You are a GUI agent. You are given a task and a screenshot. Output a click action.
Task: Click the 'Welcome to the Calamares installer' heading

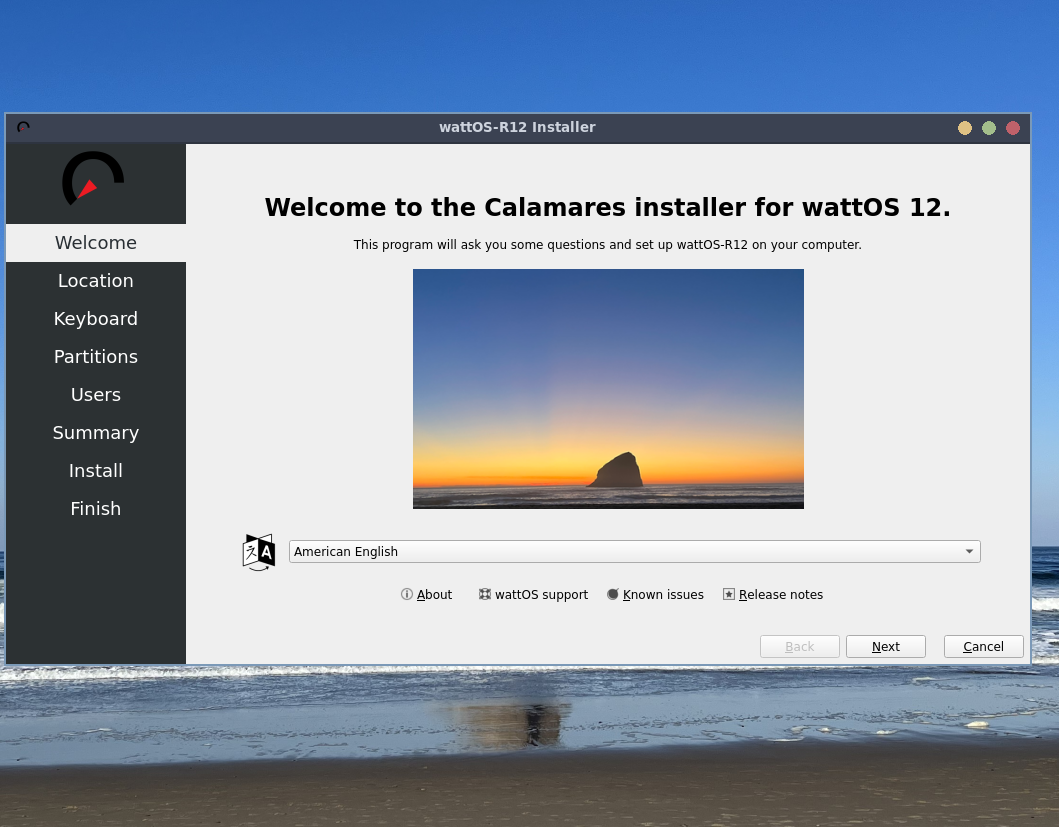(x=608, y=207)
